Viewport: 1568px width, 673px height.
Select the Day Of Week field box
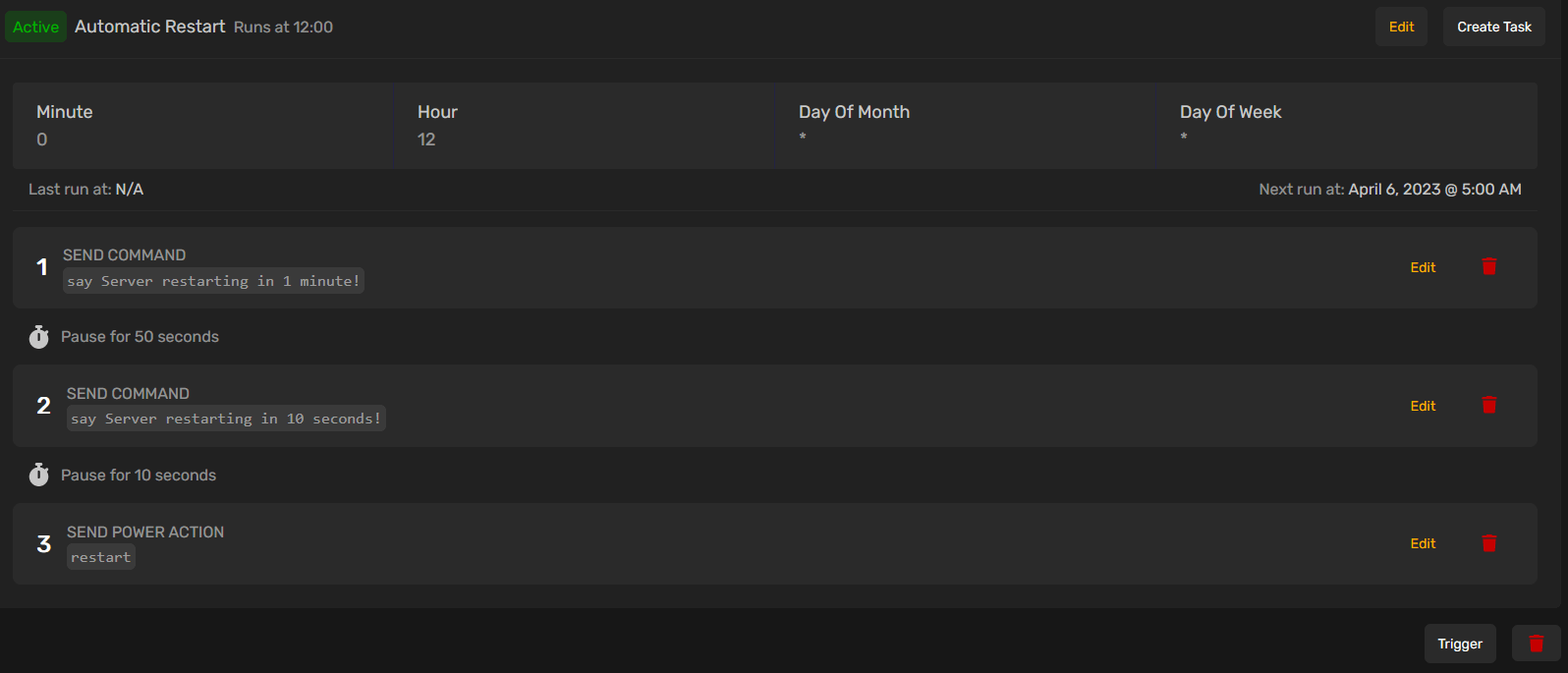pos(1346,126)
